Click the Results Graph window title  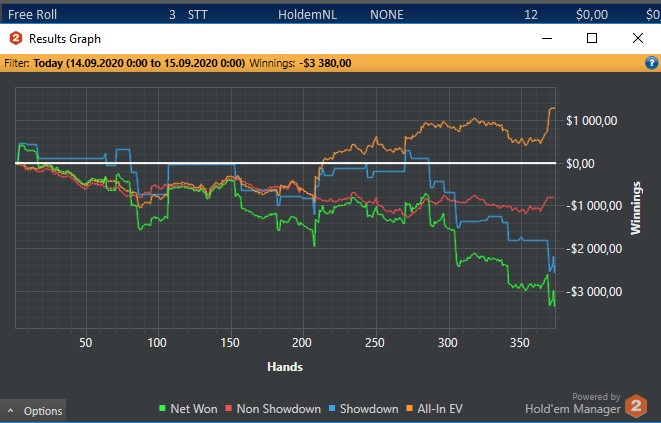tap(65, 39)
